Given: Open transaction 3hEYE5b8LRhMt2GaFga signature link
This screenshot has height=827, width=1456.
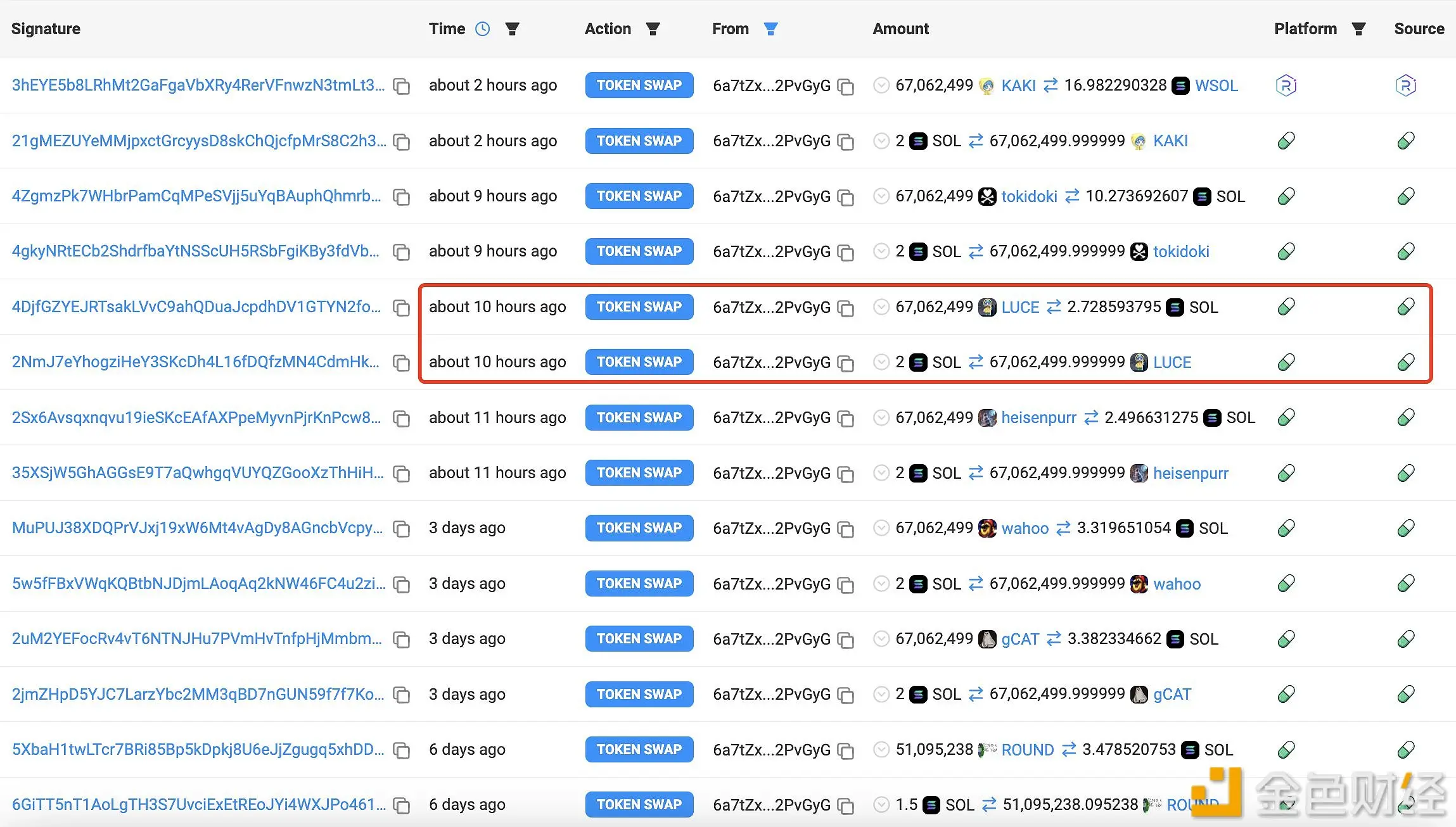Looking at the screenshot, I should [x=198, y=85].
